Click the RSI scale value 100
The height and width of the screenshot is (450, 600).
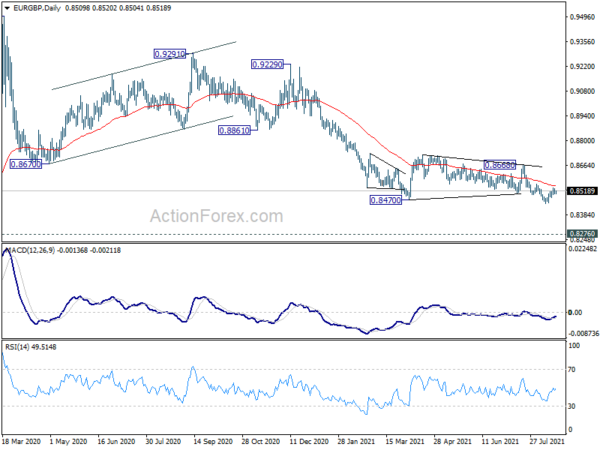(574, 346)
